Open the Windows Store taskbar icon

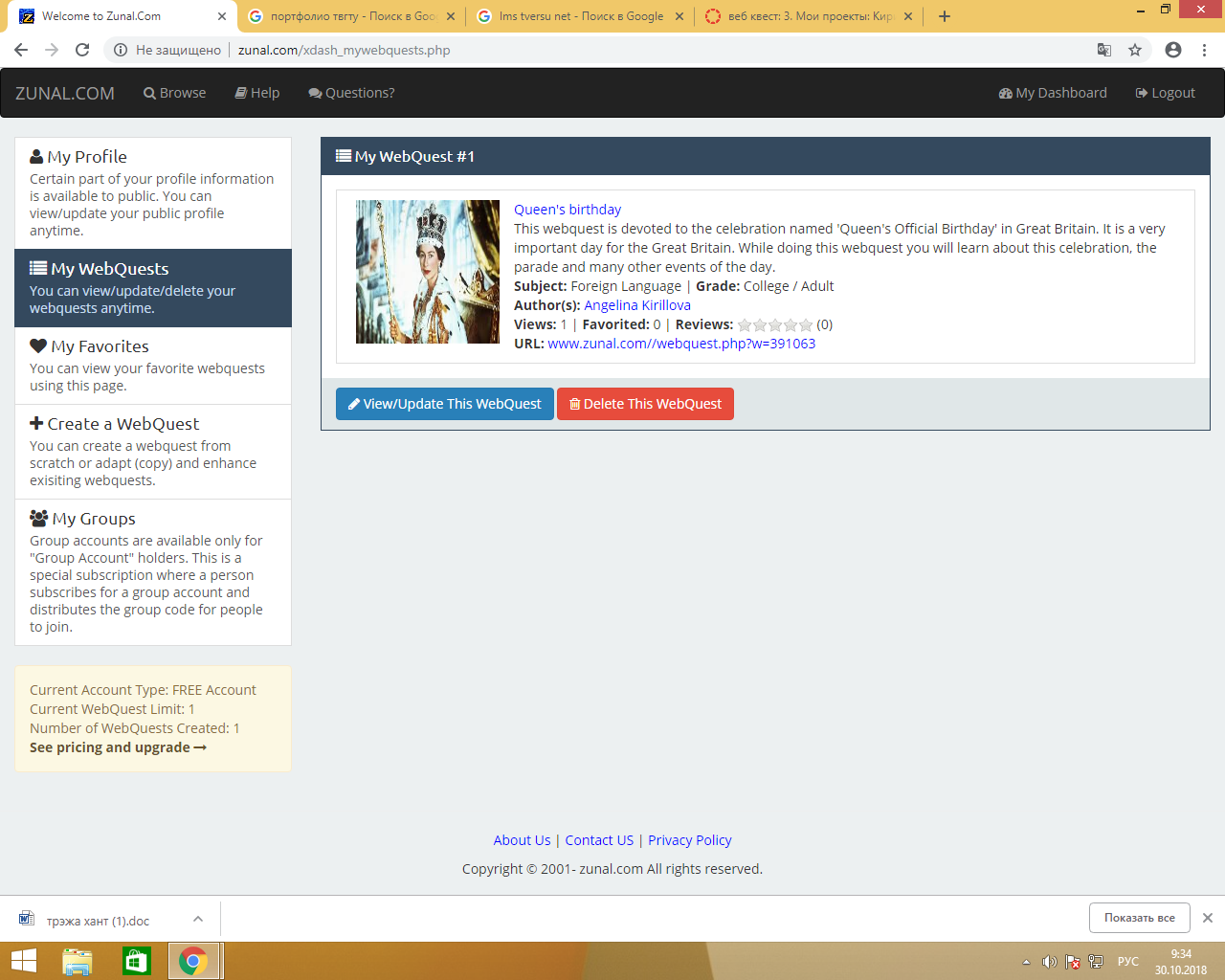[x=136, y=961]
